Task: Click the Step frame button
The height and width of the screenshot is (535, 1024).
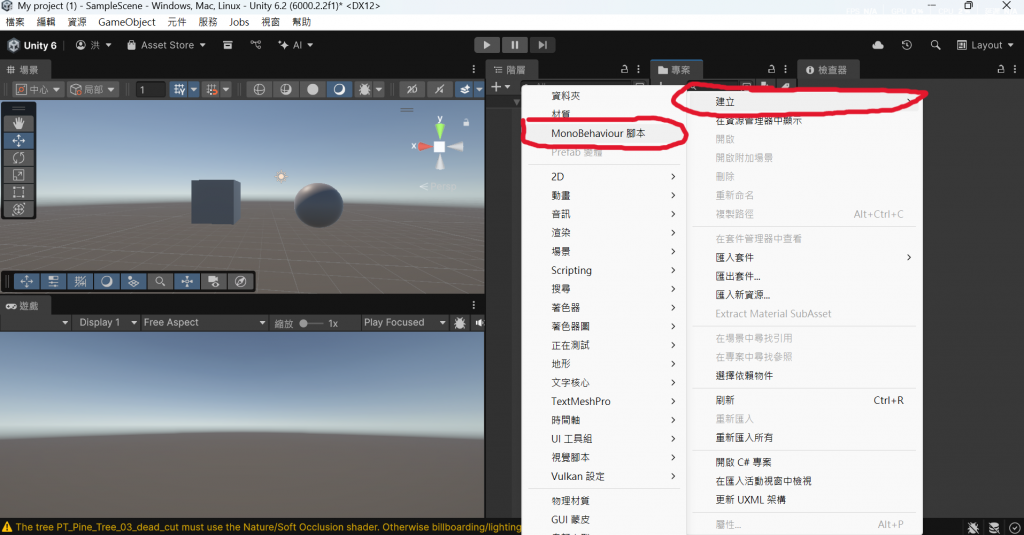Action: point(542,45)
